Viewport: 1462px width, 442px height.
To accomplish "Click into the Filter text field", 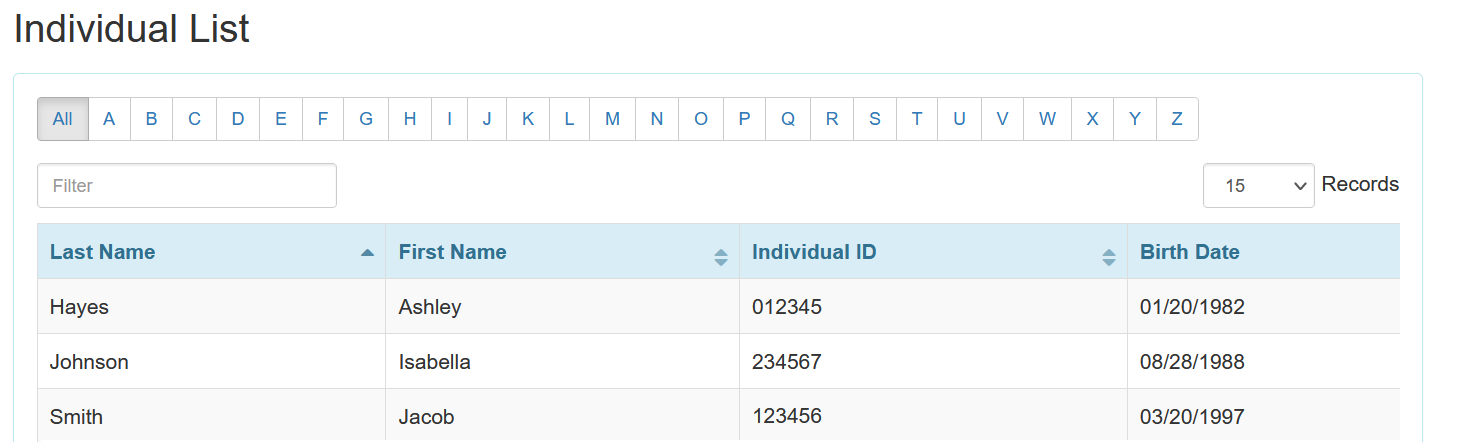I will point(187,186).
